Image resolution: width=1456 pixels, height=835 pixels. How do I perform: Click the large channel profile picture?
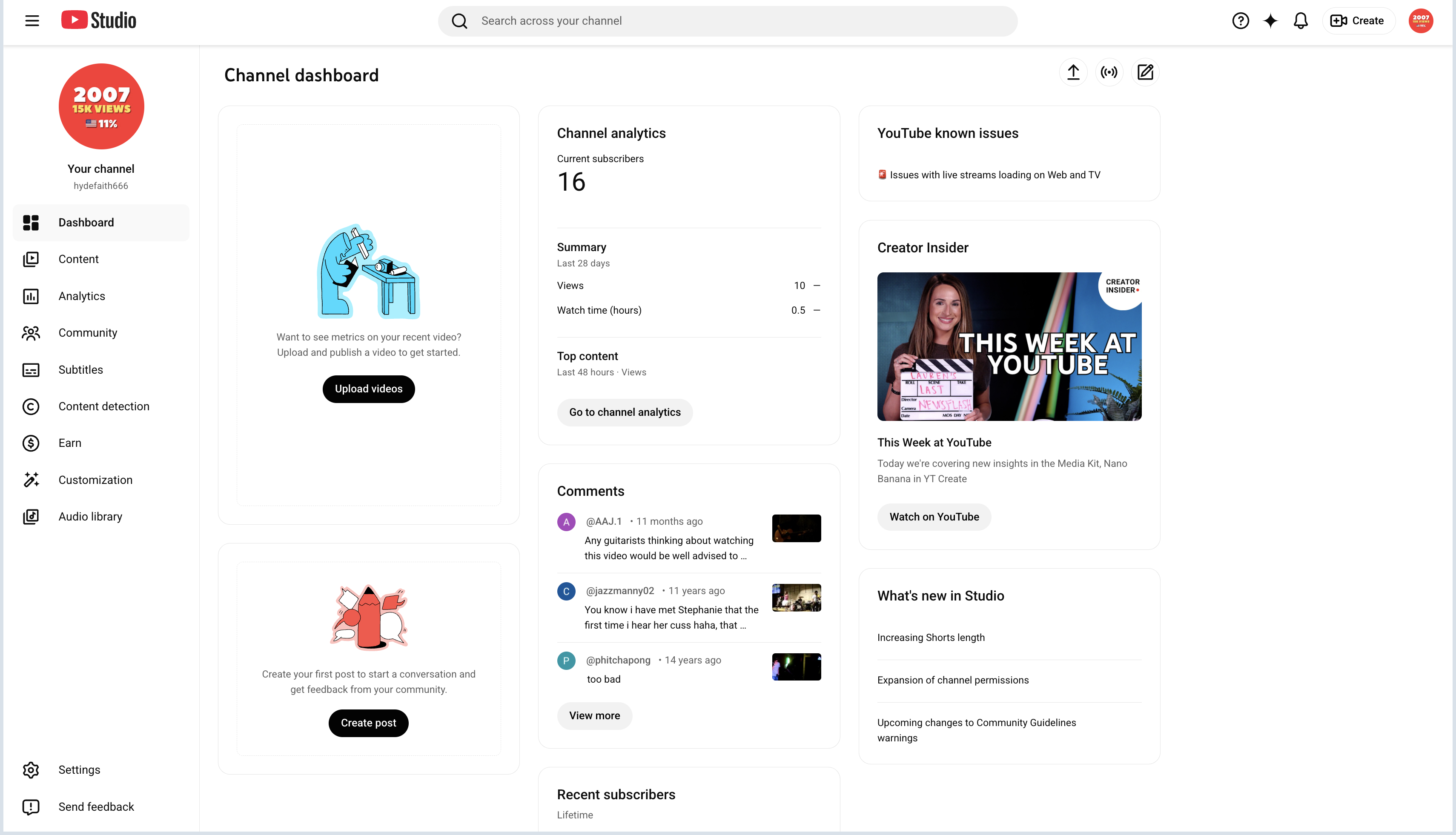101,107
